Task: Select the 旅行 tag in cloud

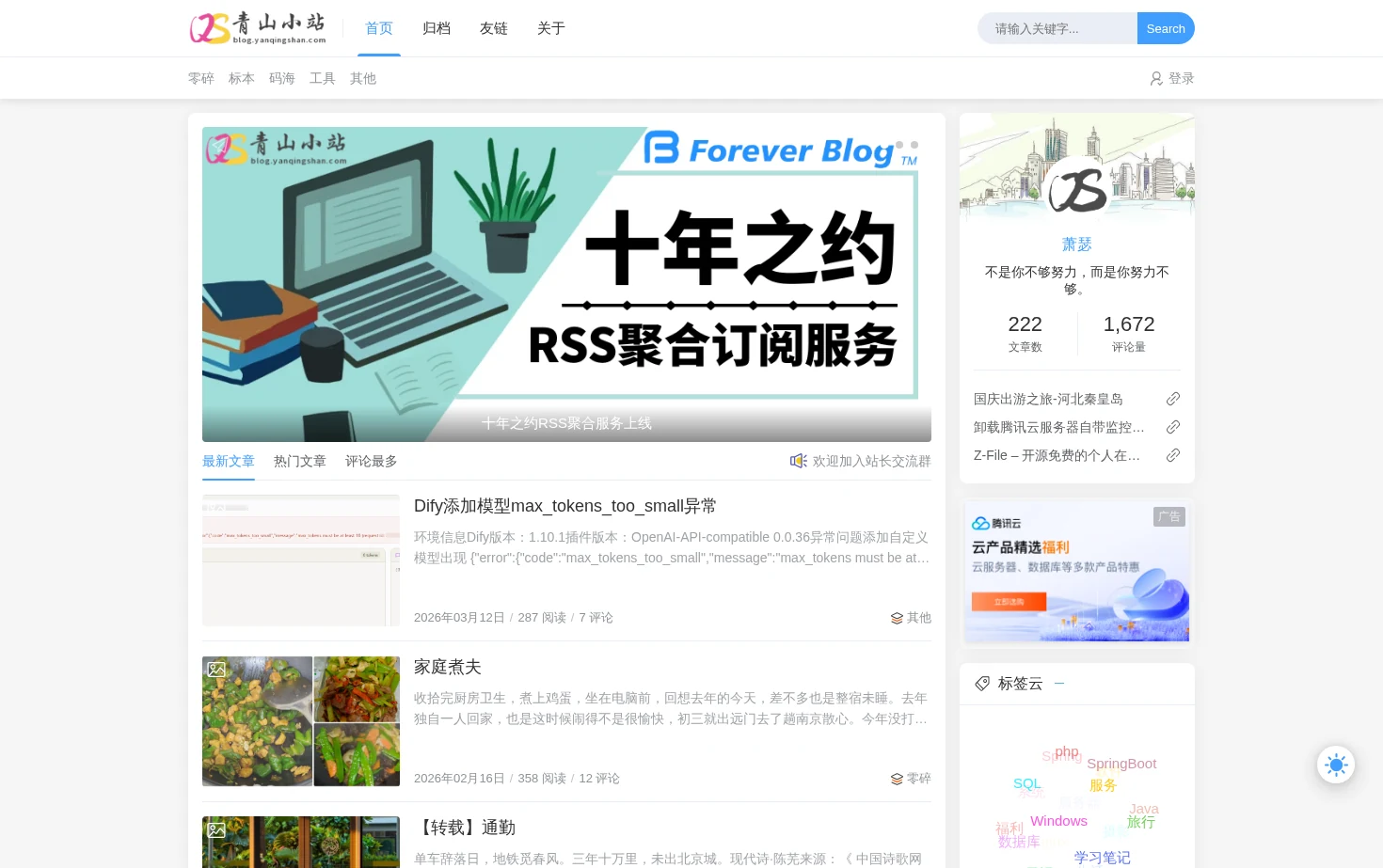Action: [x=1141, y=822]
